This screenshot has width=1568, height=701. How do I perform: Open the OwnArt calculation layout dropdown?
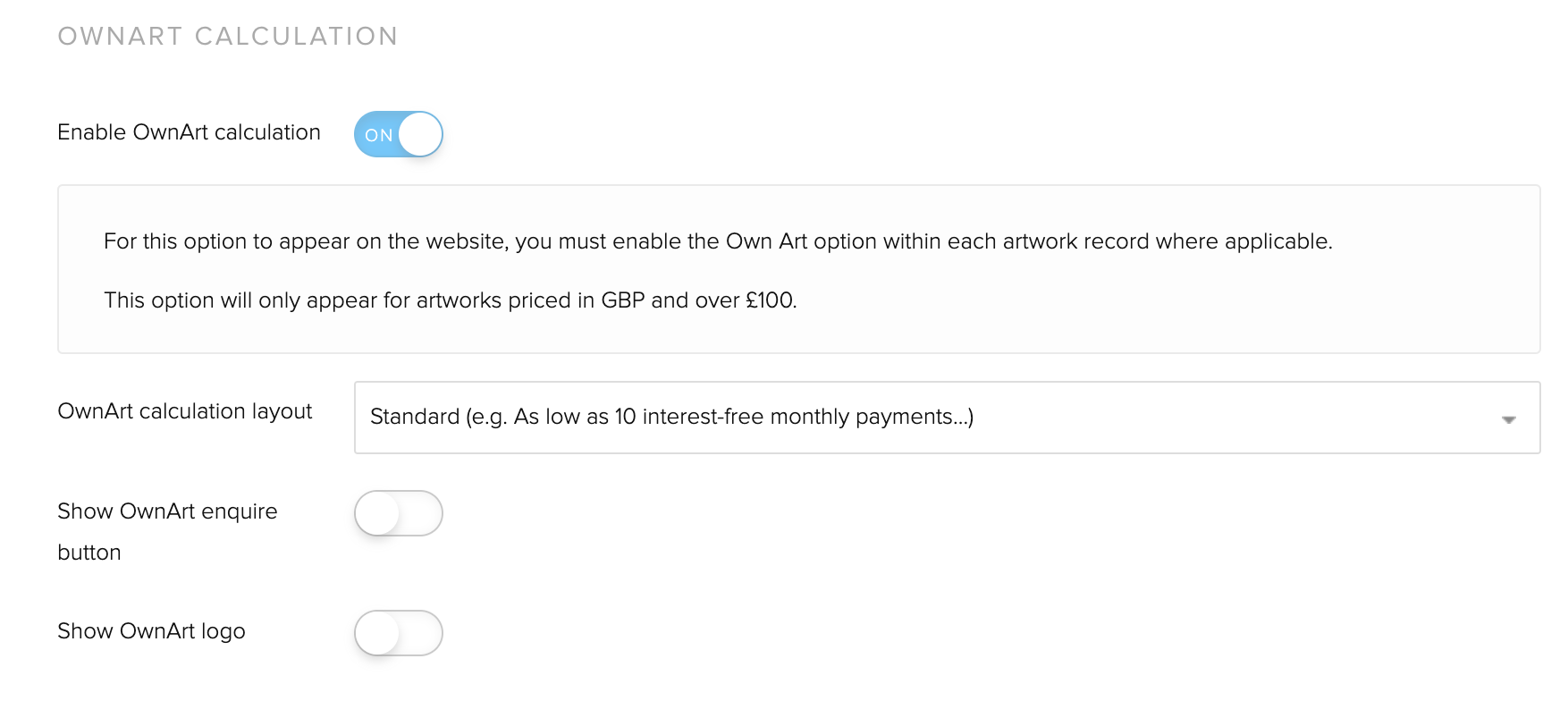[x=946, y=418]
